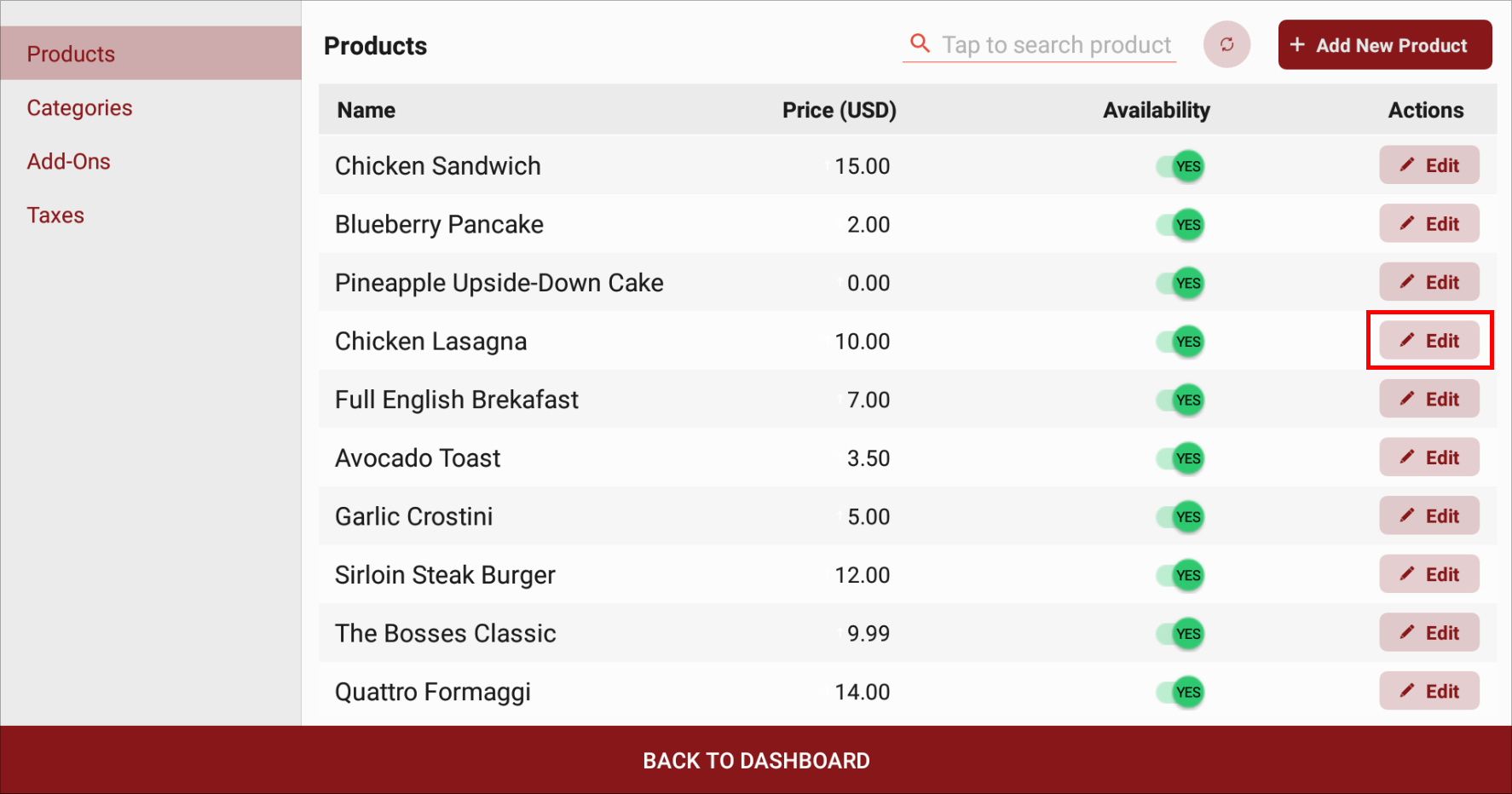The width and height of the screenshot is (1512, 794).
Task: Click pencil icon for Garlic Crostini
Action: tap(1407, 515)
